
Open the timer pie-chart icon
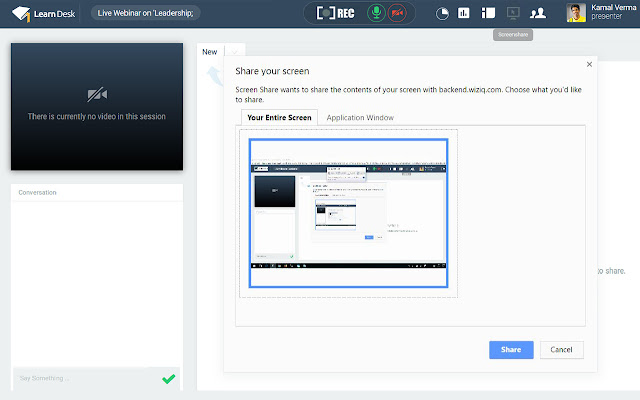pos(442,13)
